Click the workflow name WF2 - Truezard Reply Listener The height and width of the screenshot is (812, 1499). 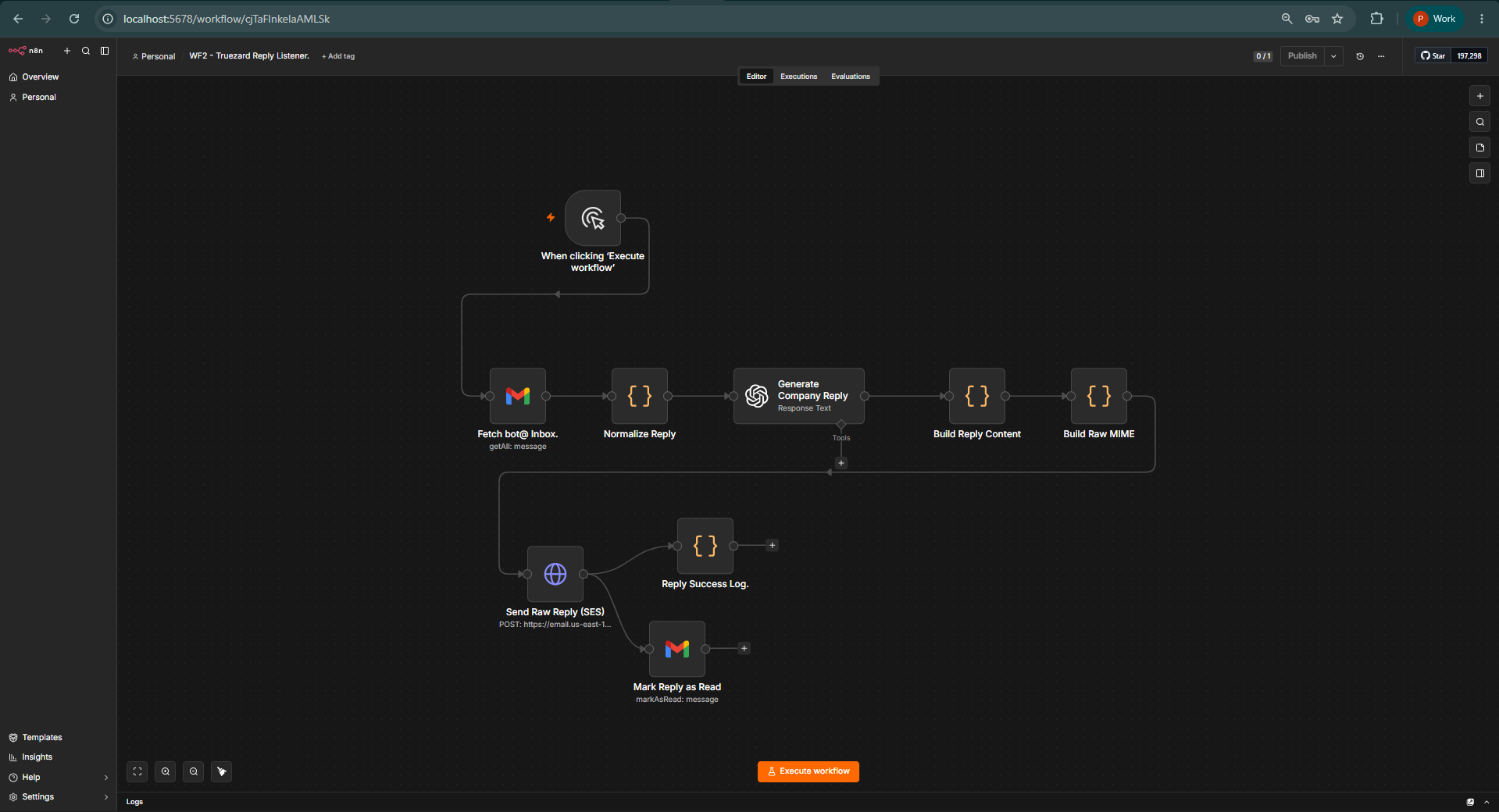[249, 56]
